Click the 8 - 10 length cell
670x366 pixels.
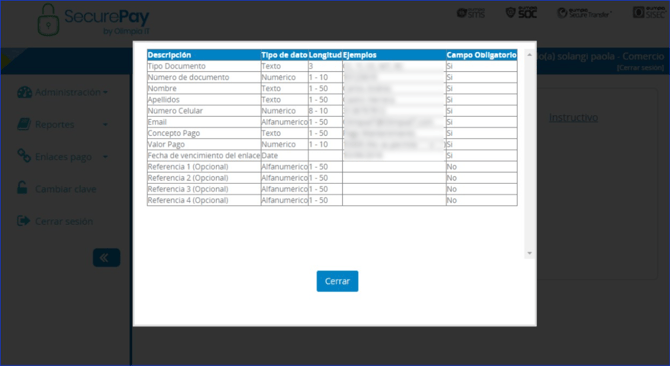pyautogui.click(x=325, y=111)
